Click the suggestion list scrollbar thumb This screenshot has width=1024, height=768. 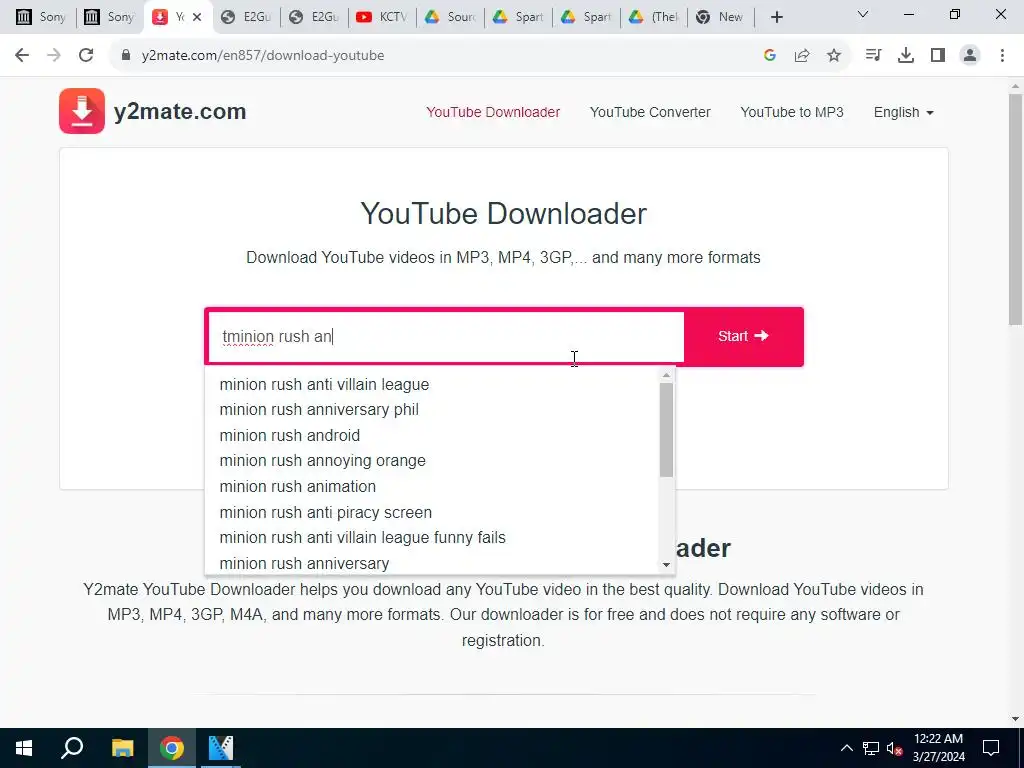(x=666, y=430)
